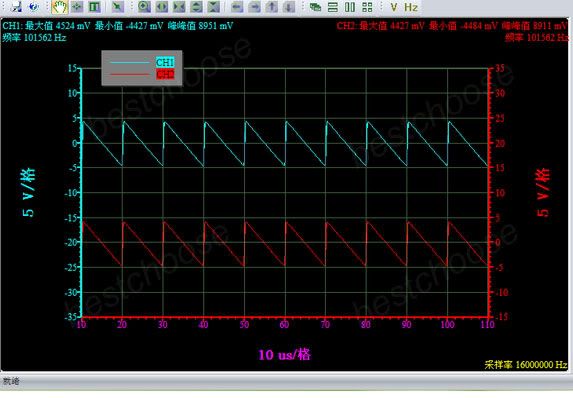Image resolution: width=573 pixels, height=398 pixels.
Task: Toggle CH2 in the legend box
Action: (x=165, y=74)
